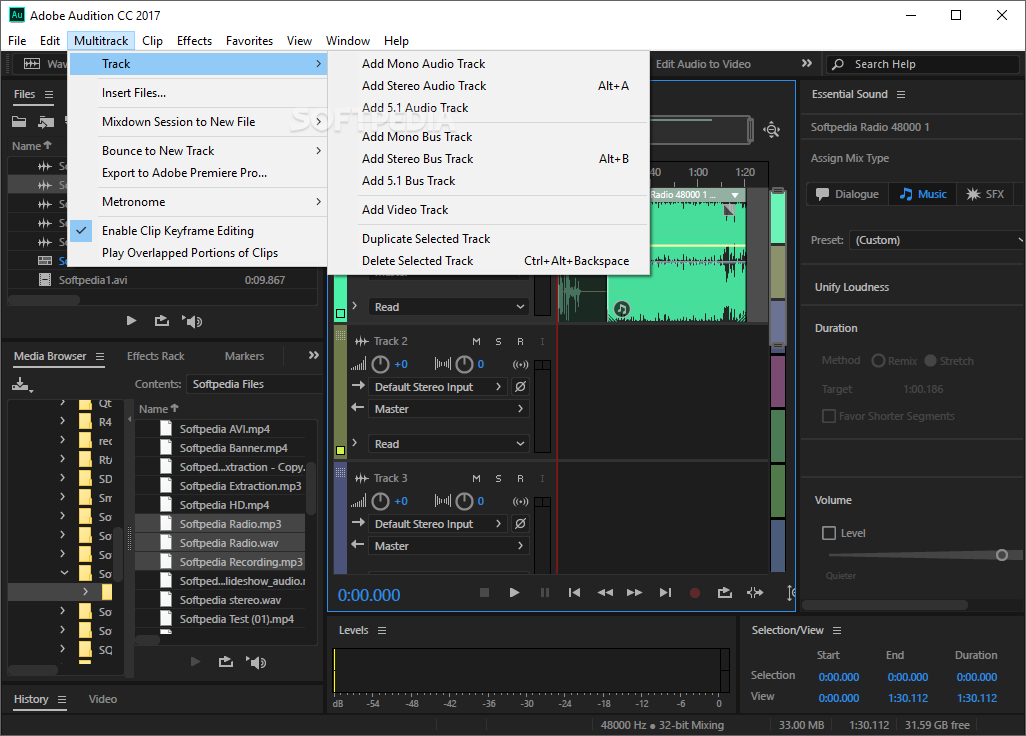Image resolution: width=1026 pixels, height=736 pixels.
Task: Assign the Dialogue mix type
Action: click(847, 194)
